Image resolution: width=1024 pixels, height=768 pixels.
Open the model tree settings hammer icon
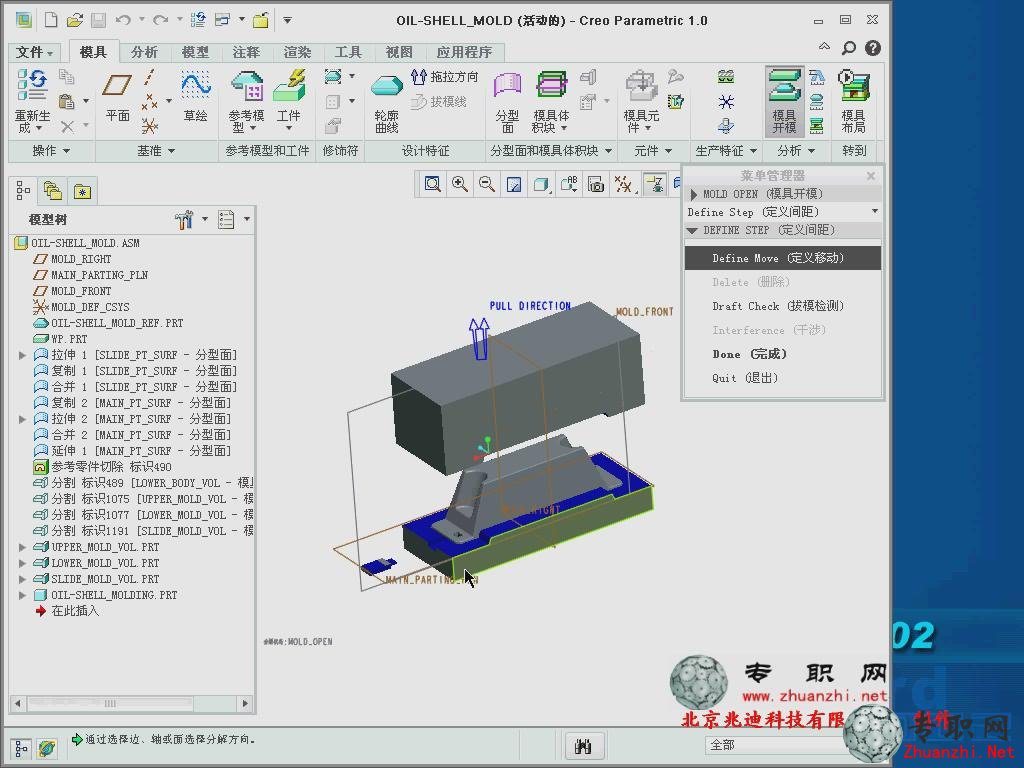[x=184, y=219]
